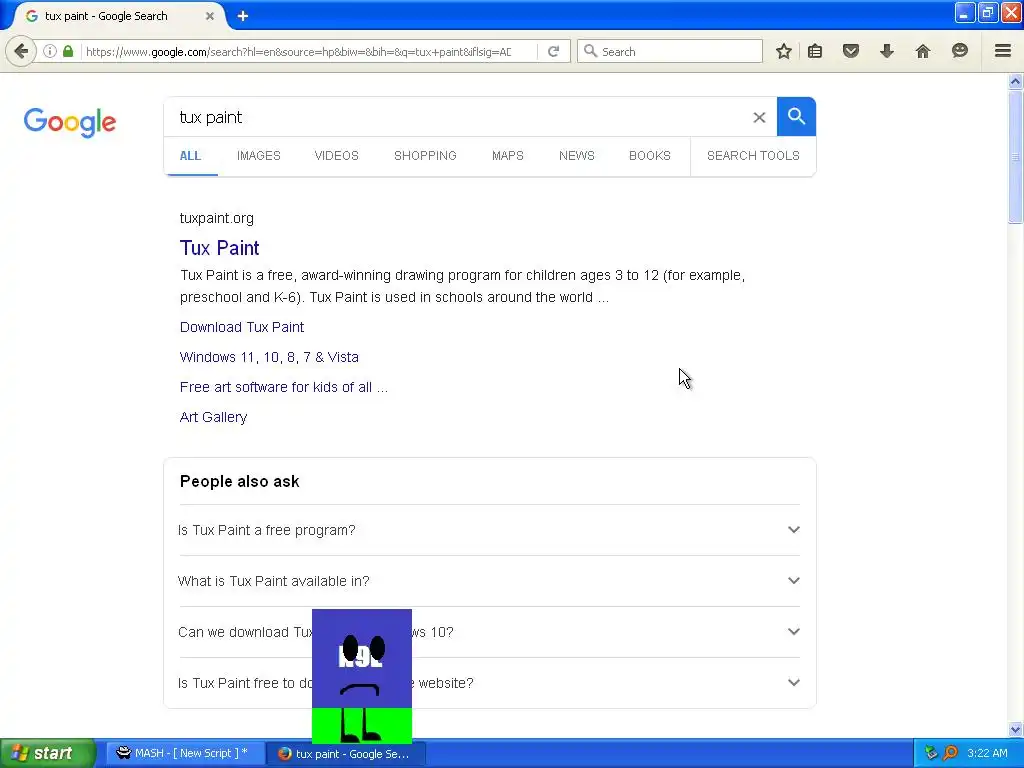Go back with the browser back arrow
The image size is (1024, 768).
click(x=21, y=51)
